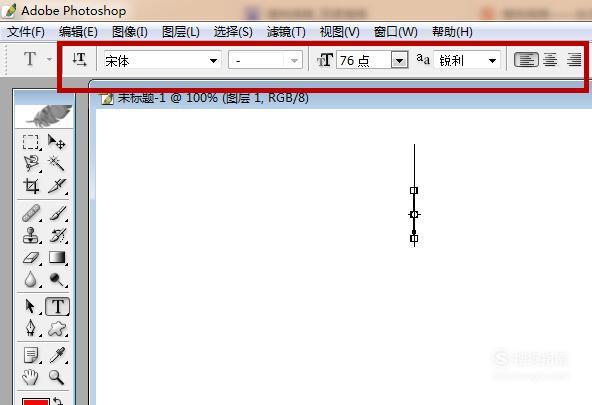The width and height of the screenshot is (592, 405).
Task: Open the 窗口(W) menu
Action: click(395, 32)
